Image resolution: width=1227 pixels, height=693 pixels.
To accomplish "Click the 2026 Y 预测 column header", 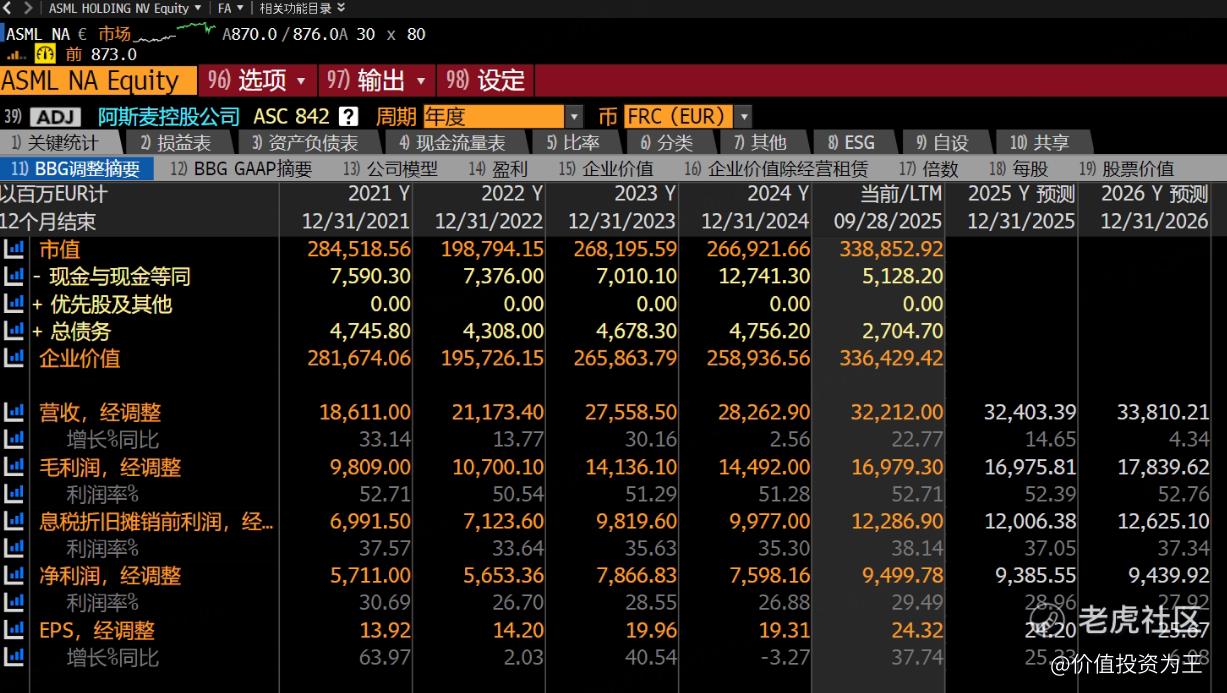I will click(1155, 193).
